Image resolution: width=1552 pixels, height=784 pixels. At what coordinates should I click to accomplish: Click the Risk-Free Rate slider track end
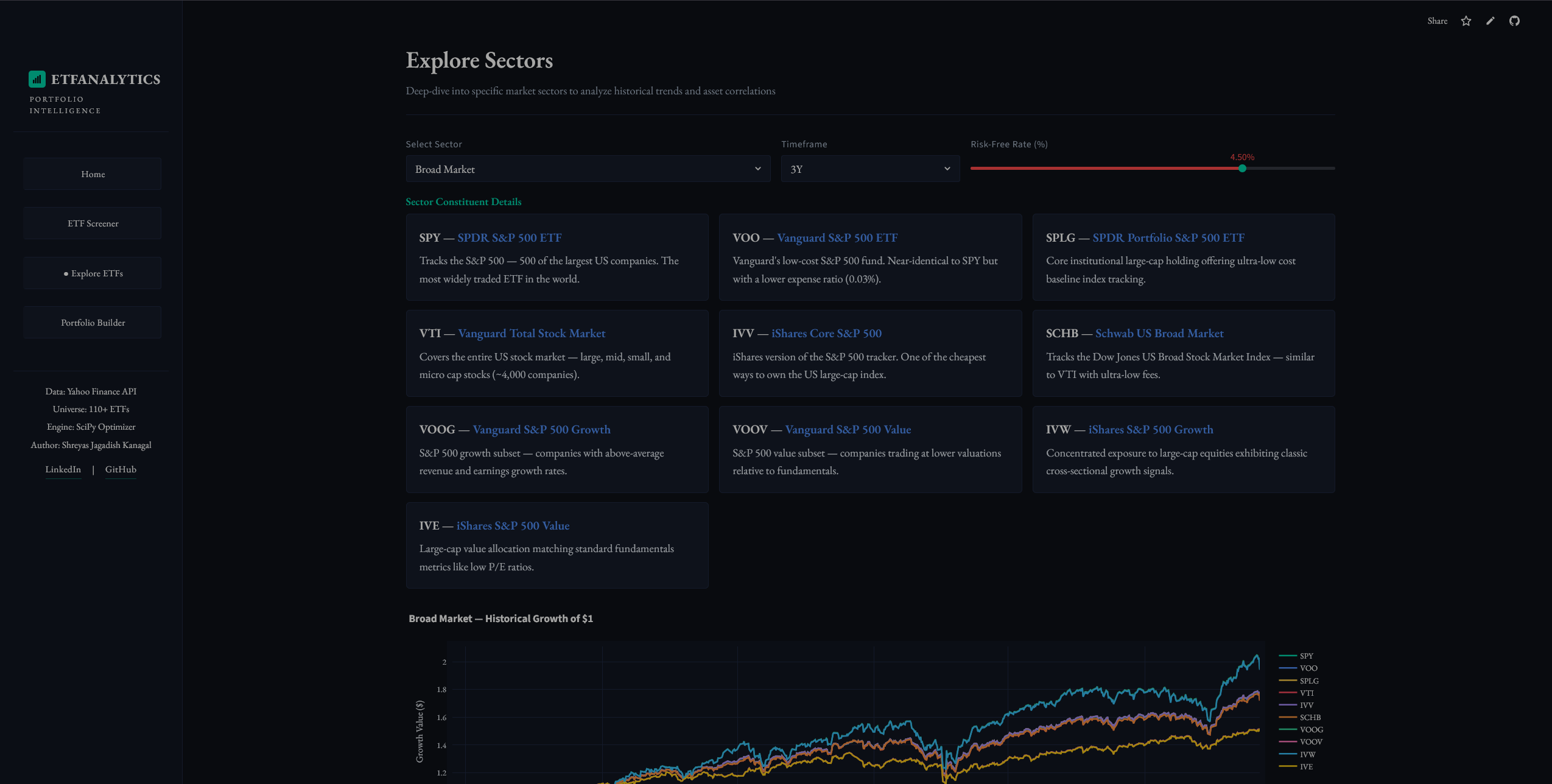click(x=1333, y=169)
